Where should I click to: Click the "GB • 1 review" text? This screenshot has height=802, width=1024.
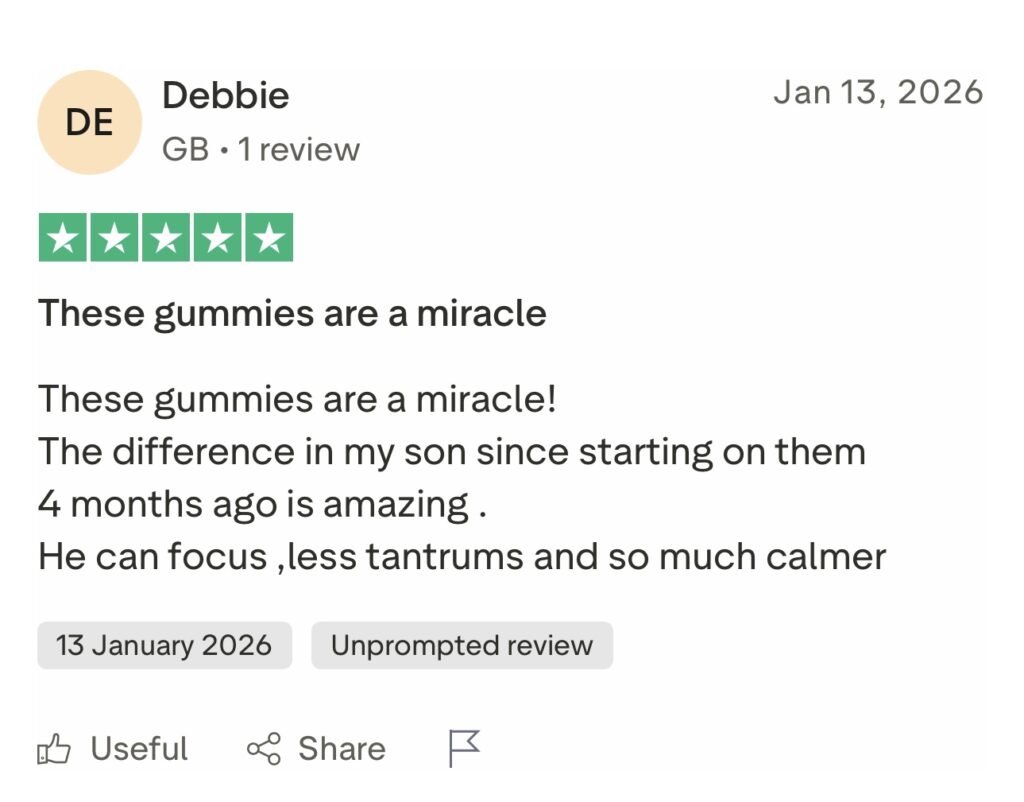click(260, 150)
